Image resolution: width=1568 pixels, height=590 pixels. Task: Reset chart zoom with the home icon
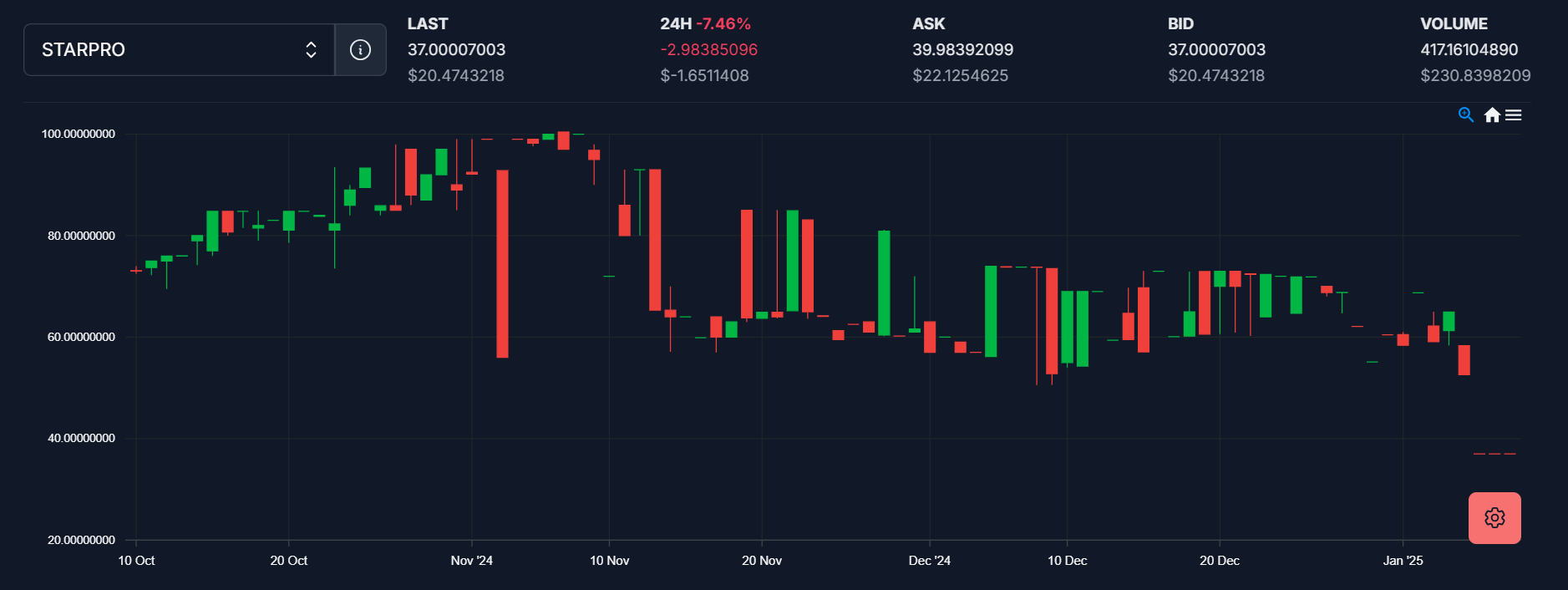point(1492,115)
